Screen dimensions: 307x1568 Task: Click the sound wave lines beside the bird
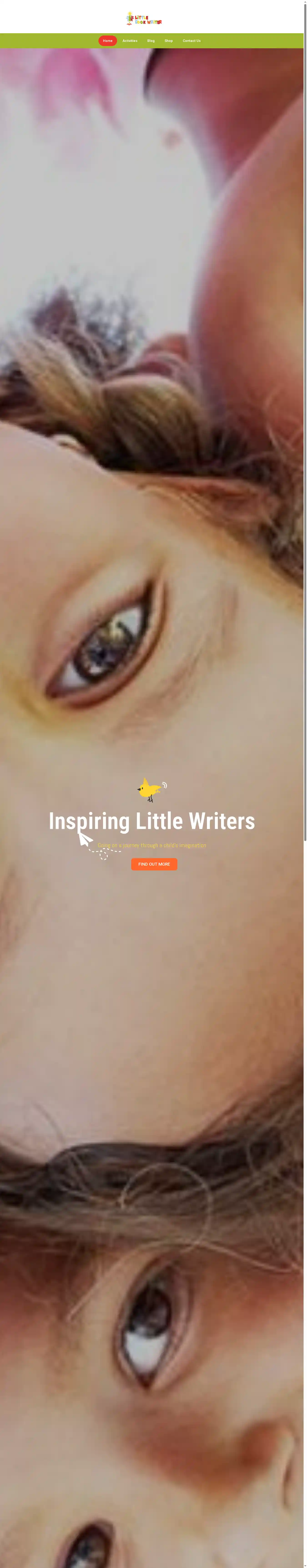[164, 785]
